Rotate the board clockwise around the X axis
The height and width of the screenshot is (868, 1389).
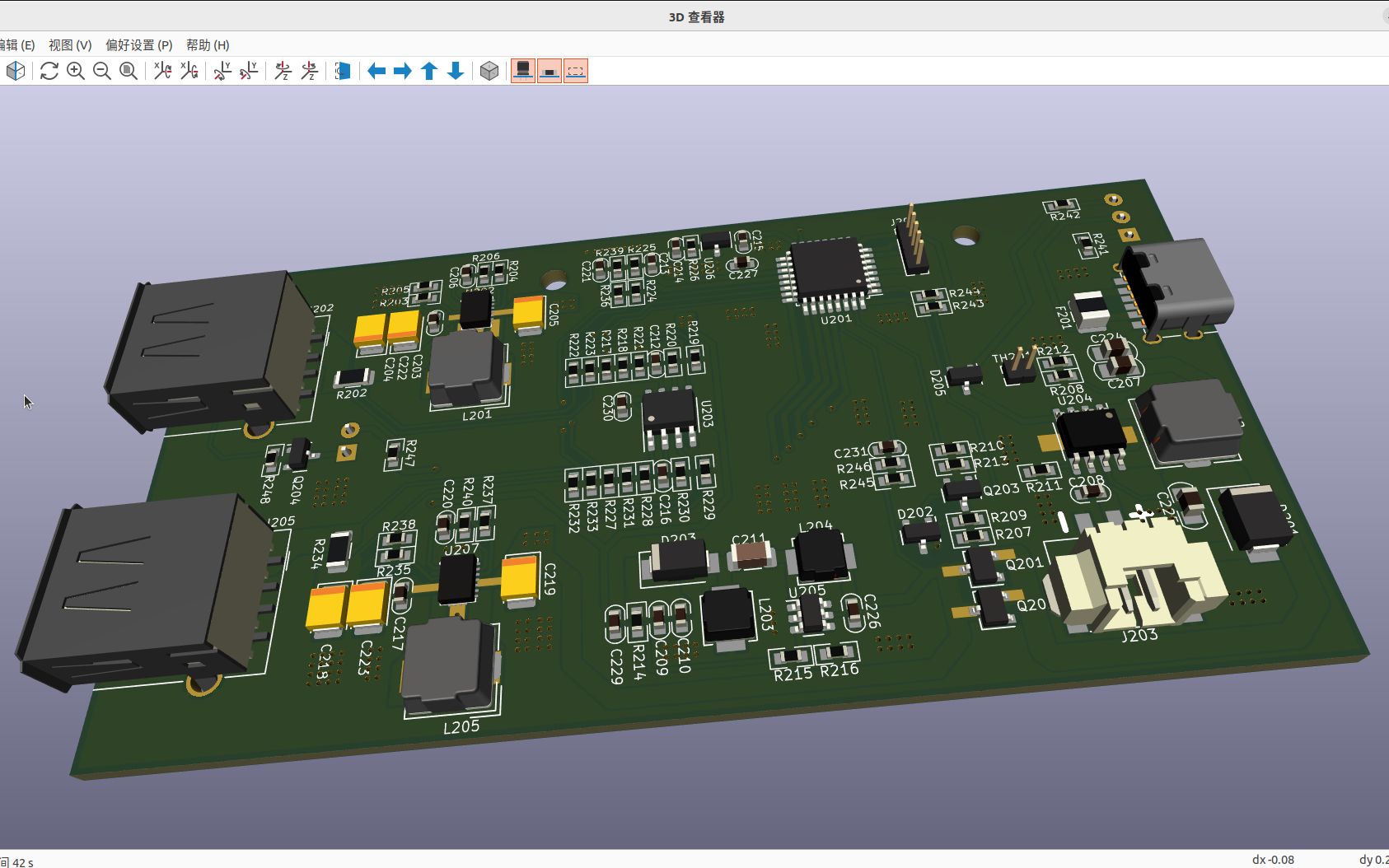click(162, 71)
